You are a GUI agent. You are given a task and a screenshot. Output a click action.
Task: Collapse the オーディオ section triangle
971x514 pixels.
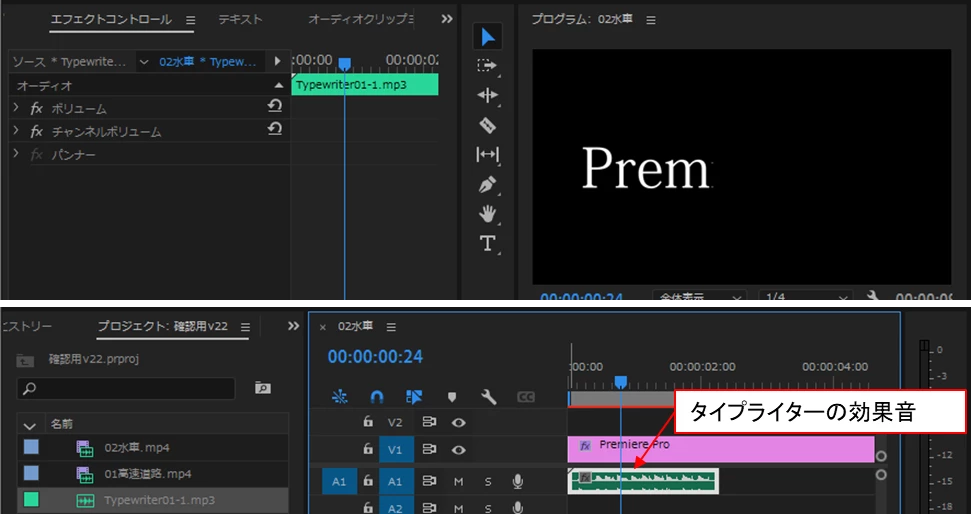[x=279, y=85]
